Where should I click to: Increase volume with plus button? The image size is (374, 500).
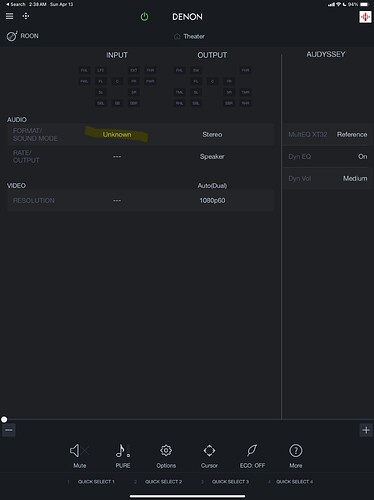(366, 430)
